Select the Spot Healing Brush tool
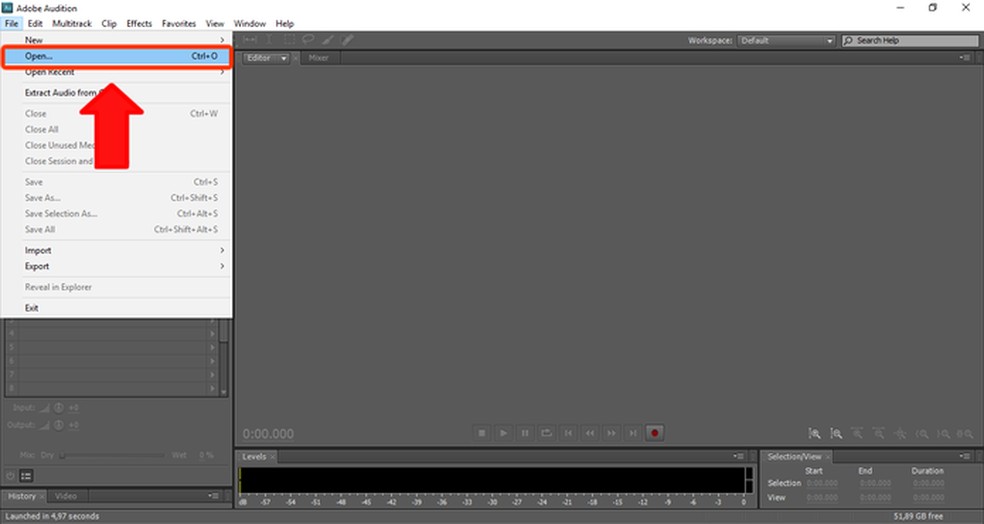 point(347,40)
